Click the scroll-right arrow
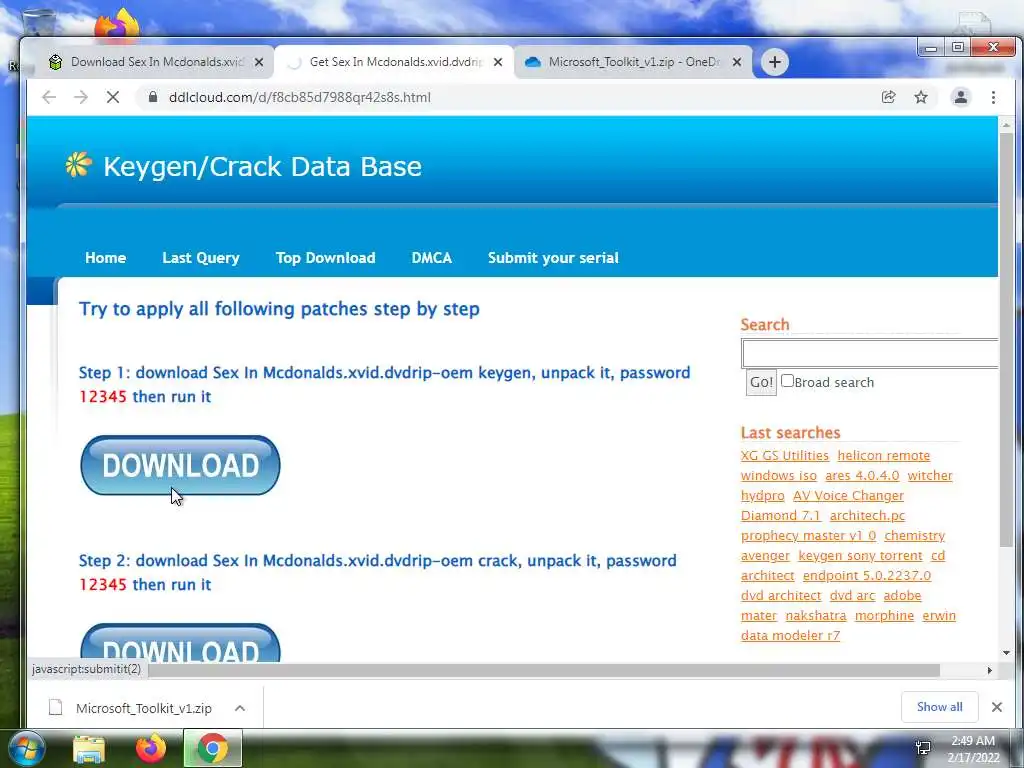 [990, 670]
